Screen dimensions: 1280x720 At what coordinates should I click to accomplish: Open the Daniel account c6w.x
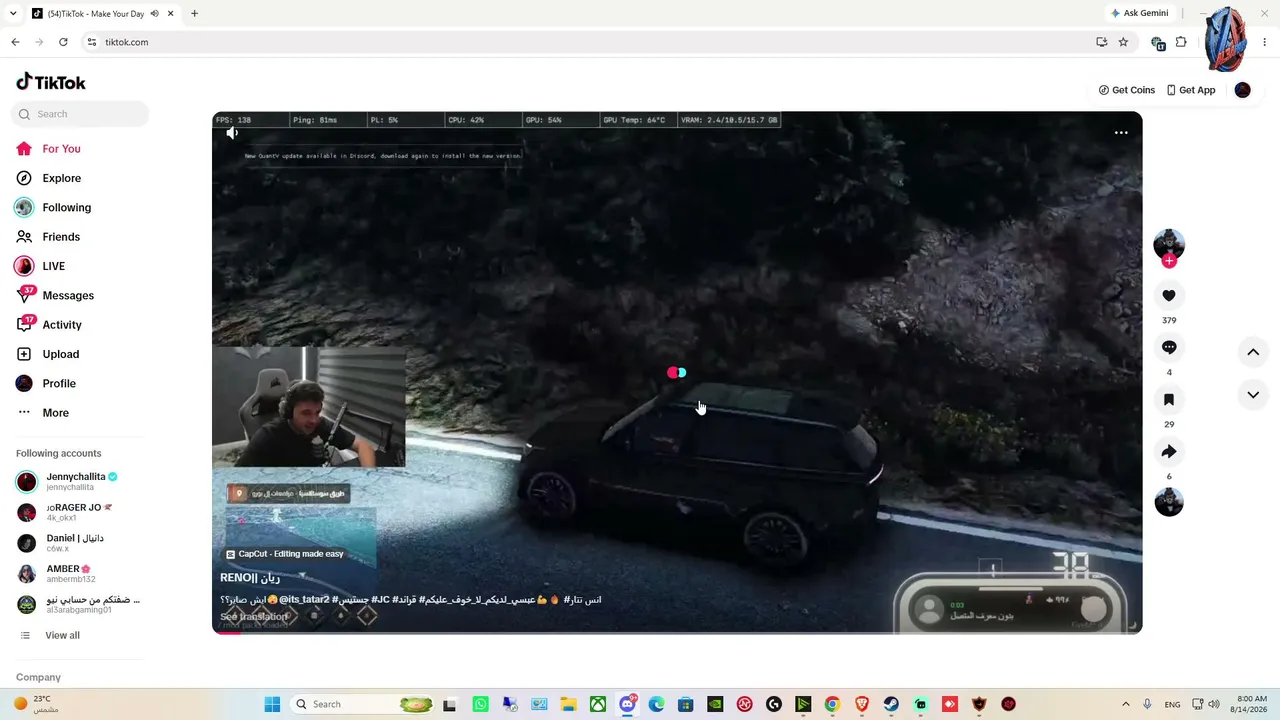[x=78, y=543]
